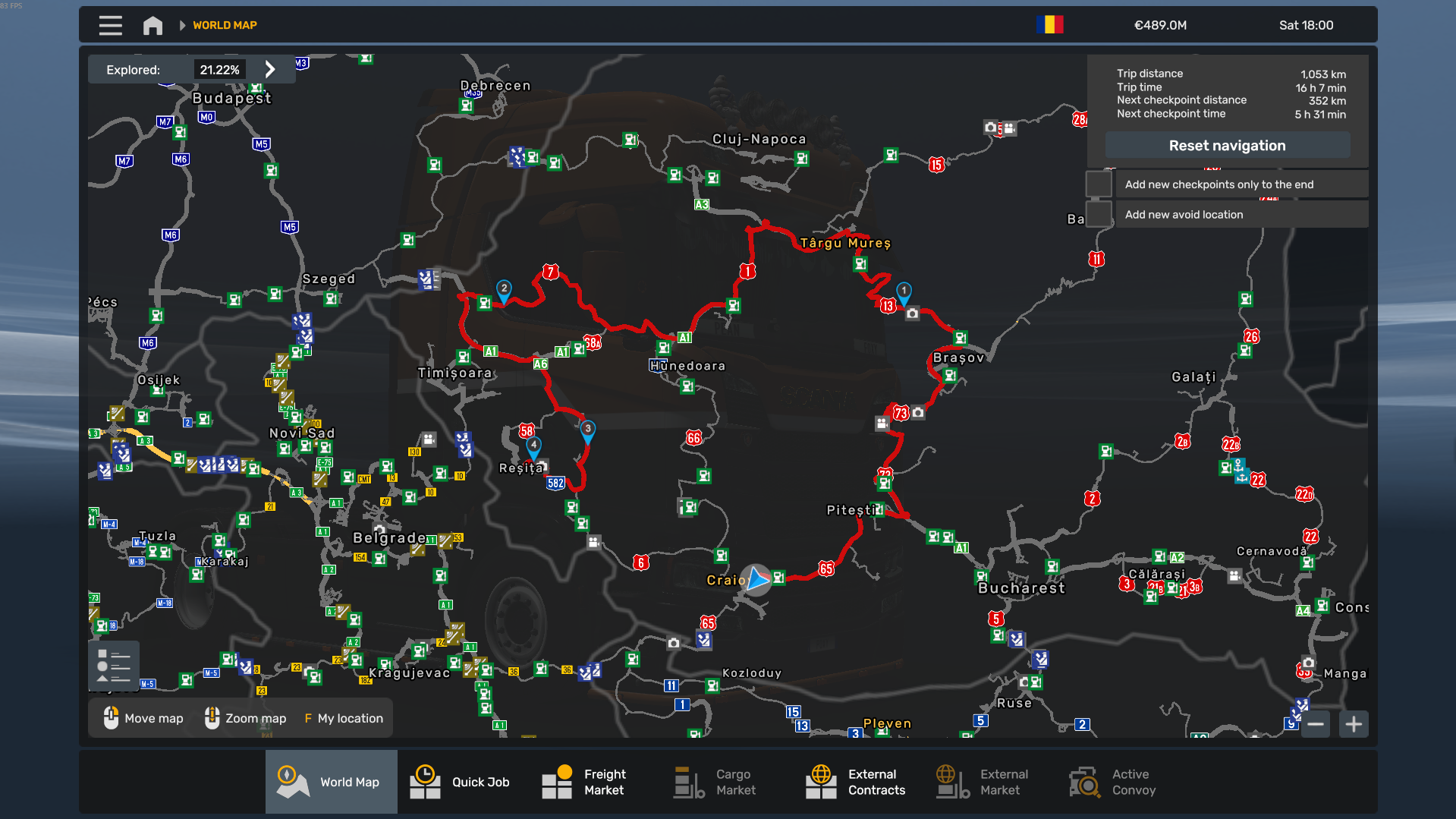This screenshot has width=1456, height=819.
Task: Toggle add new avoid location checkbox
Action: 1099,215
